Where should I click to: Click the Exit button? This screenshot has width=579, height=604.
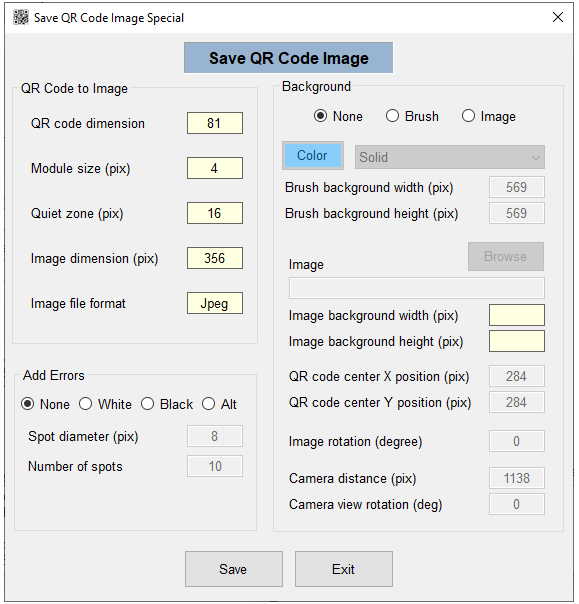[344, 569]
